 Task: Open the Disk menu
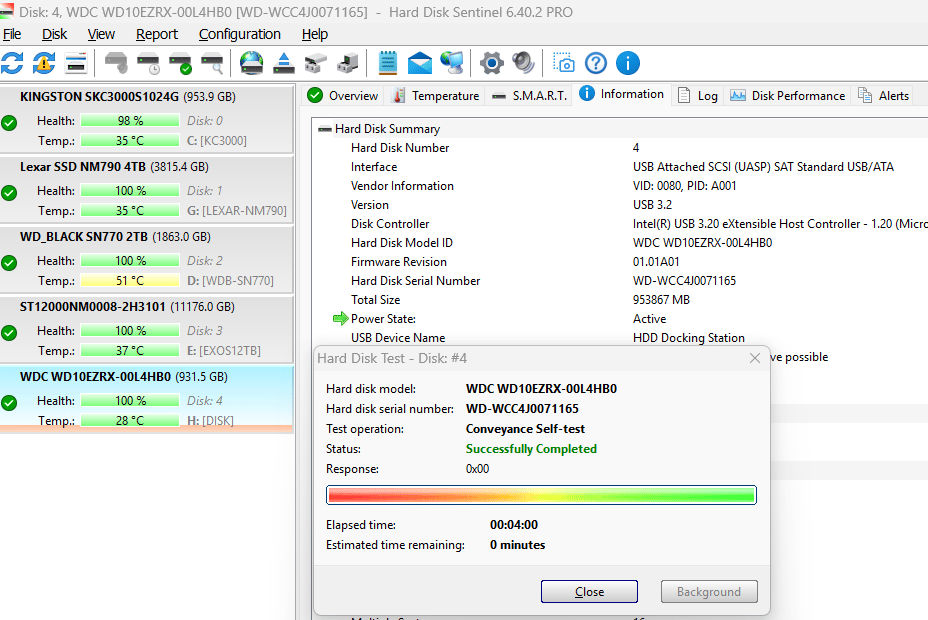pos(54,34)
